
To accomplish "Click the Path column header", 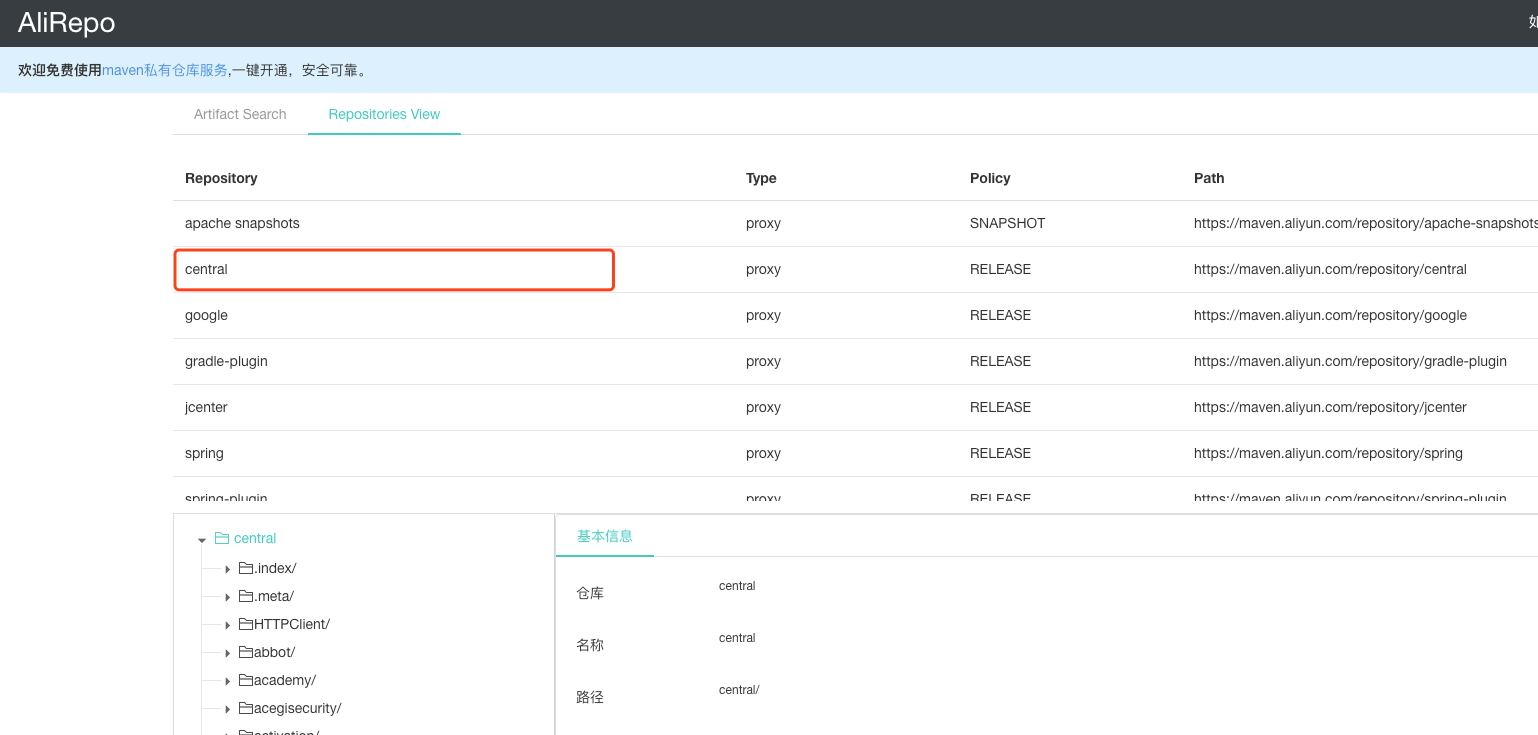I will point(1209,178).
